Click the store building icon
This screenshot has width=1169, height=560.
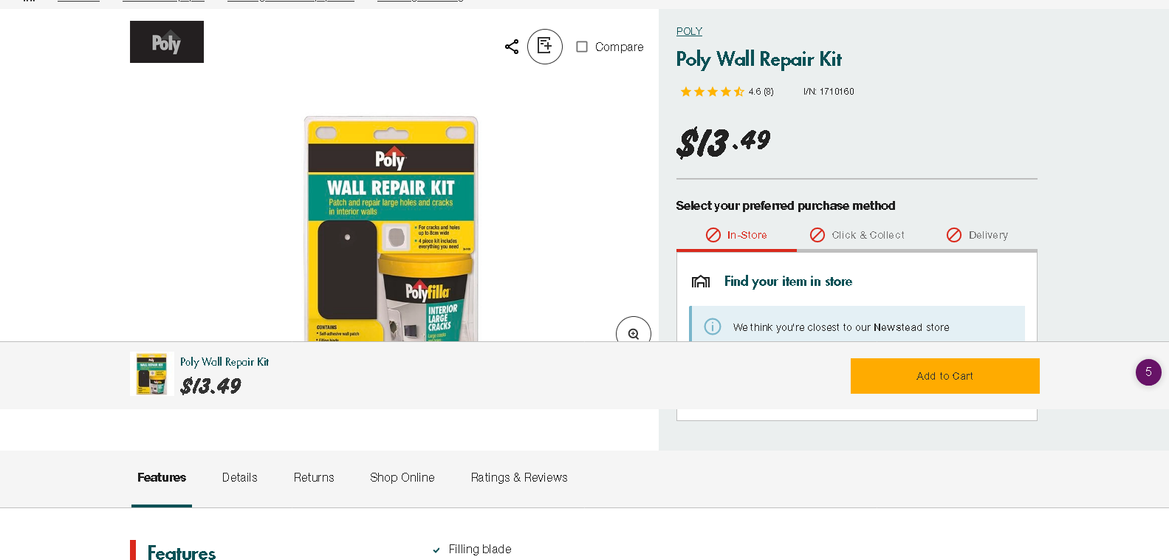point(701,282)
